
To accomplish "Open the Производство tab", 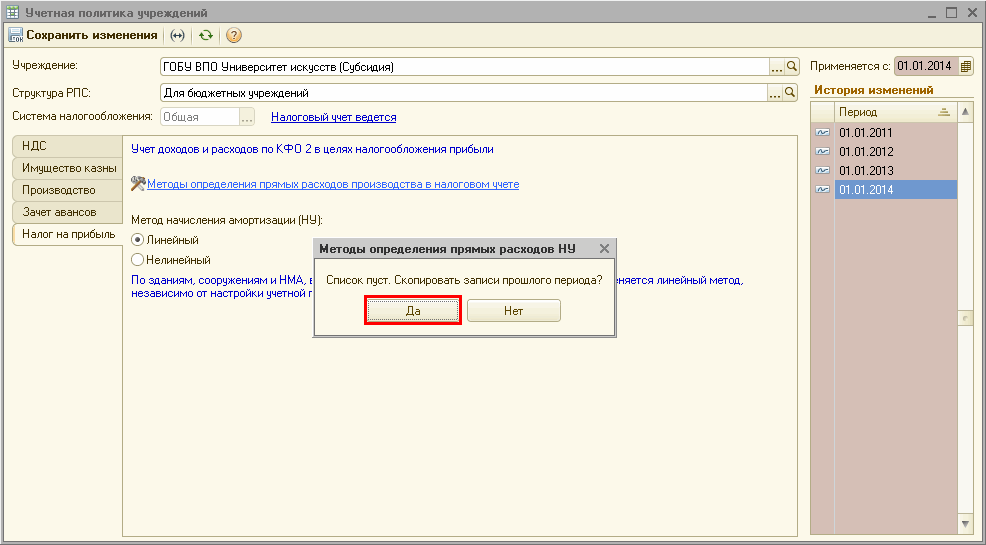I will click(x=68, y=190).
